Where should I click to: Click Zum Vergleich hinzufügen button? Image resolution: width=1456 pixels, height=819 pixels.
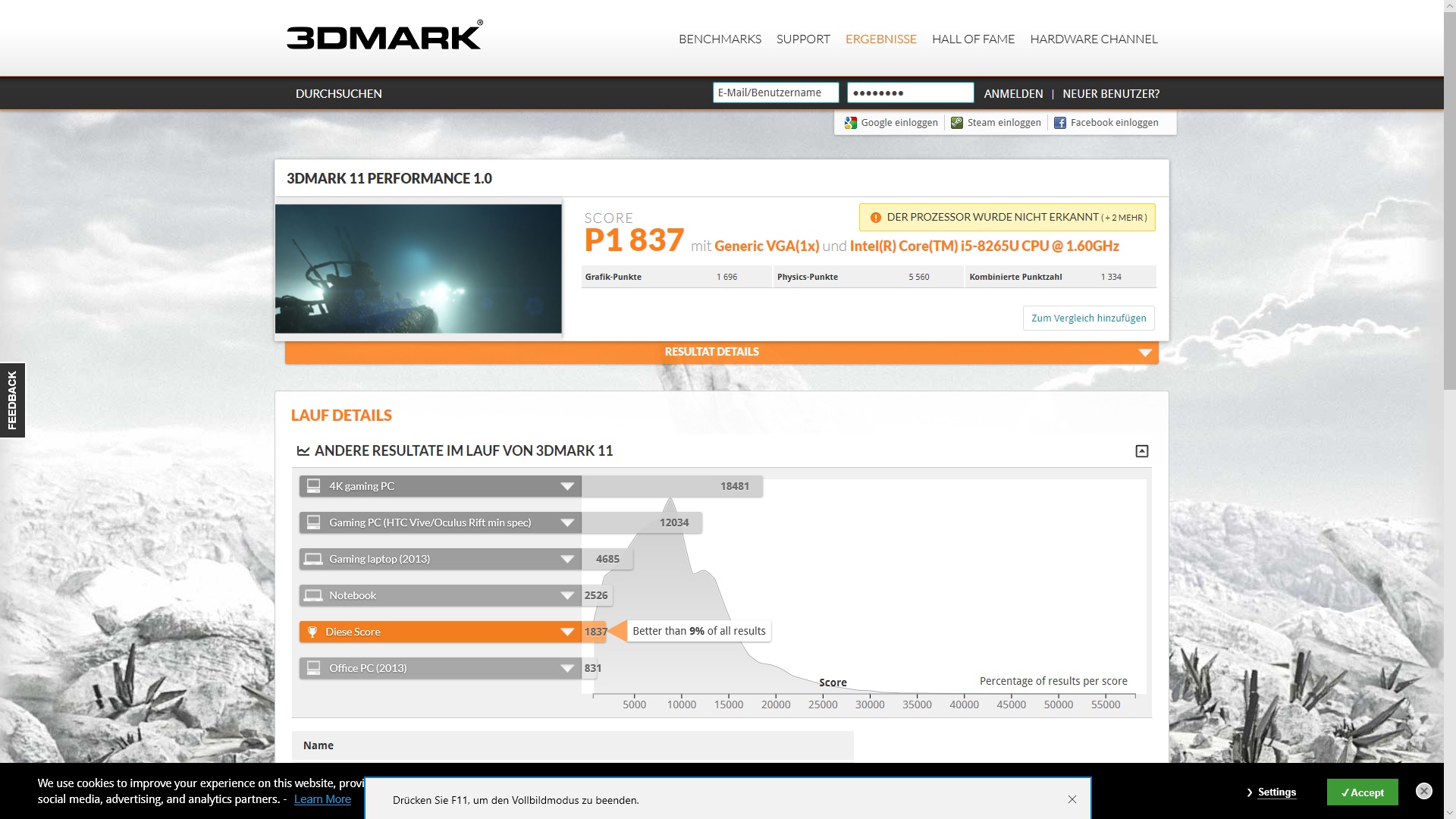click(1088, 318)
